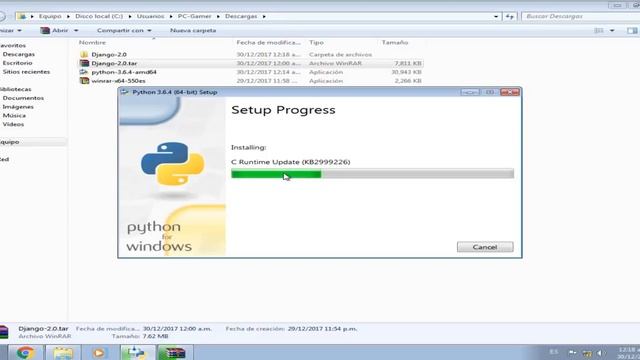Open the Vídeos library
The height and width of the screenshot is (360, 640).
(13, 124)
